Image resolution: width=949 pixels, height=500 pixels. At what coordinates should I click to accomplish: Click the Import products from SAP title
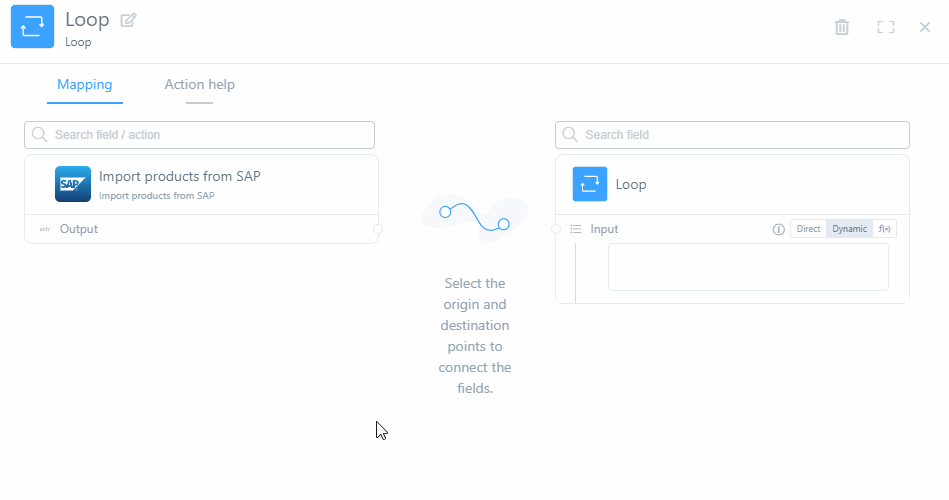click(x=180, y=177)
